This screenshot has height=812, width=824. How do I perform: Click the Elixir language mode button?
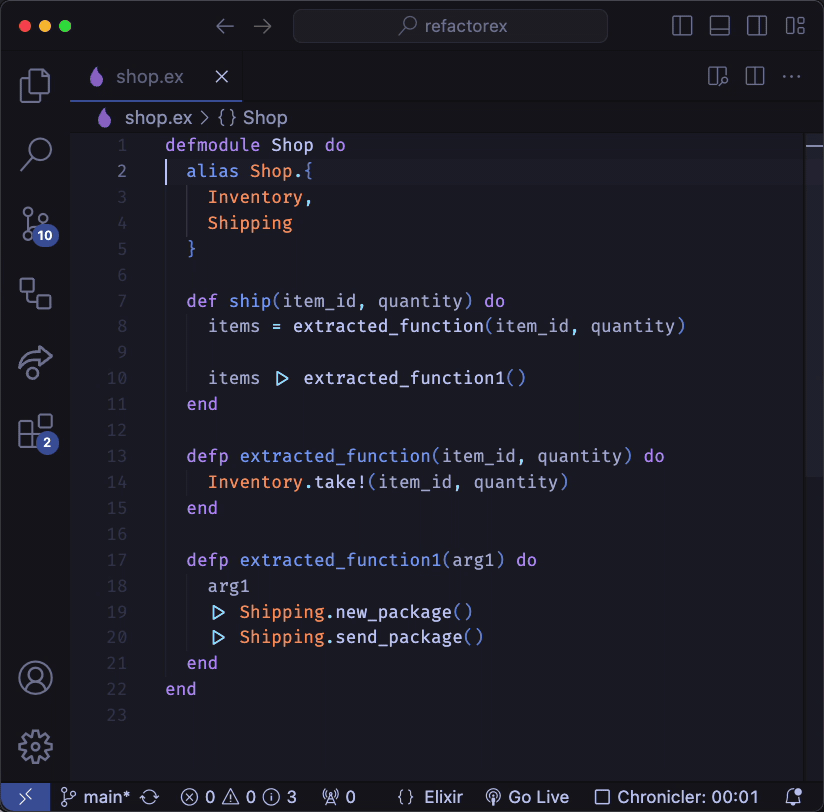coord(430,797)
